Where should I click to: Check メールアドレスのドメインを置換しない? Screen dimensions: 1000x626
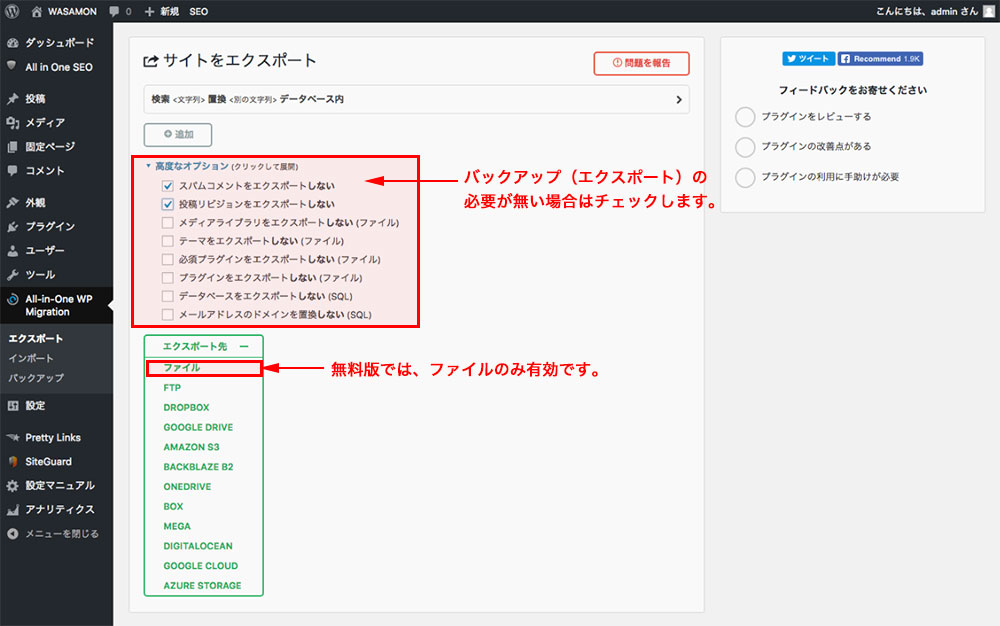pos(168,314)
